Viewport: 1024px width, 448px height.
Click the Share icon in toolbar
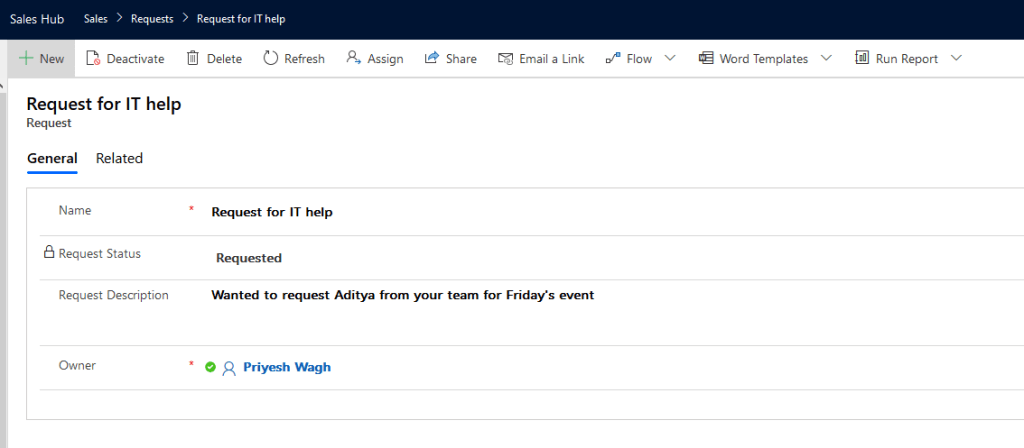coord(432,58)
